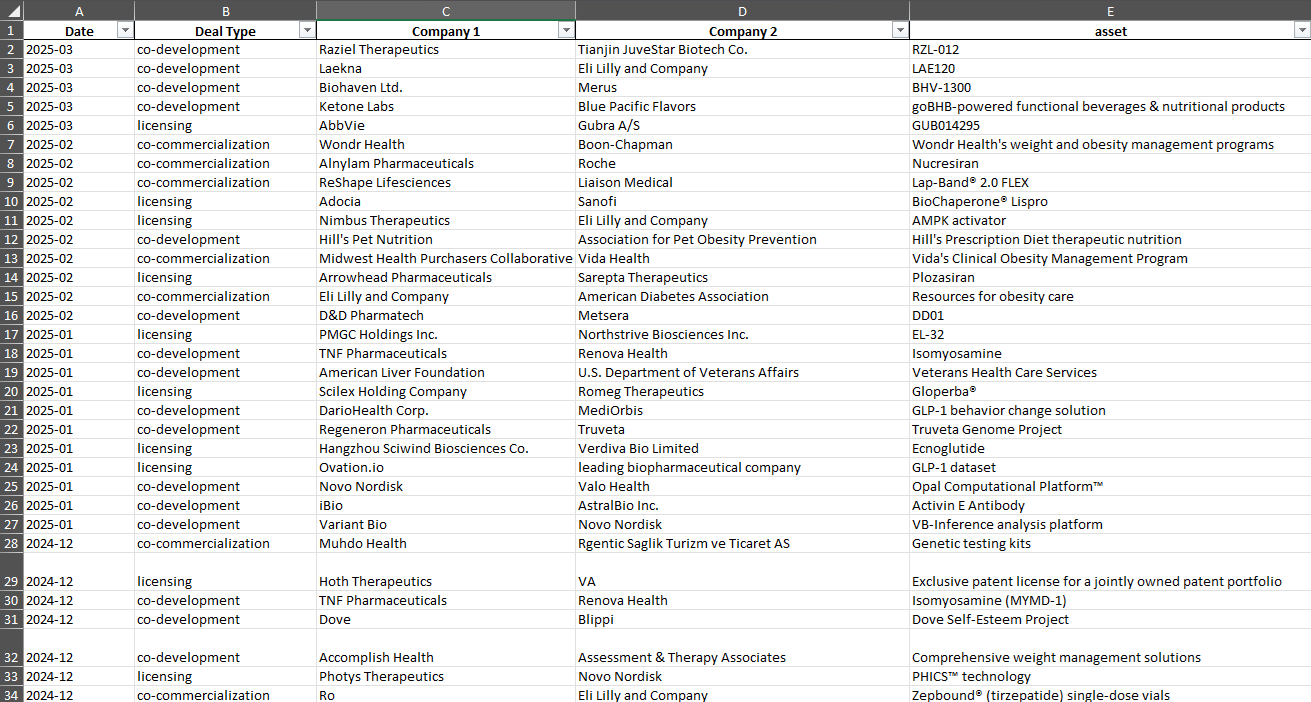Select column B header

(x=225, y=9)
